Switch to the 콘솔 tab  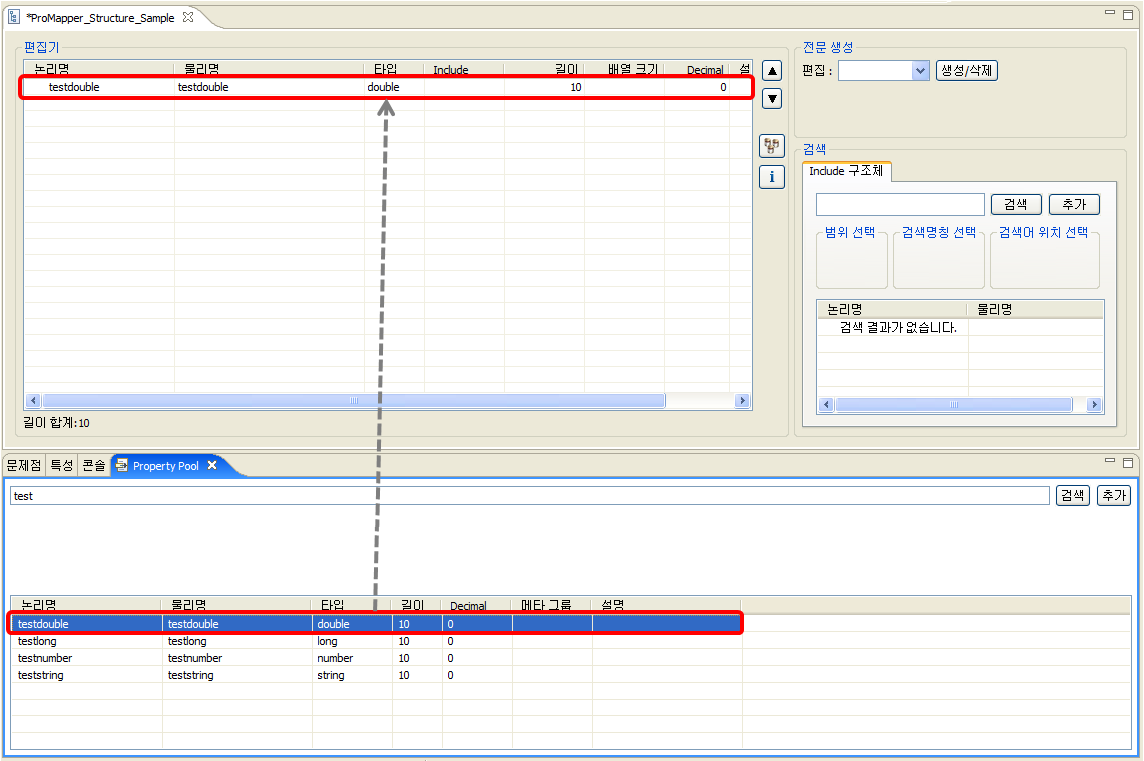coord(94,465)
